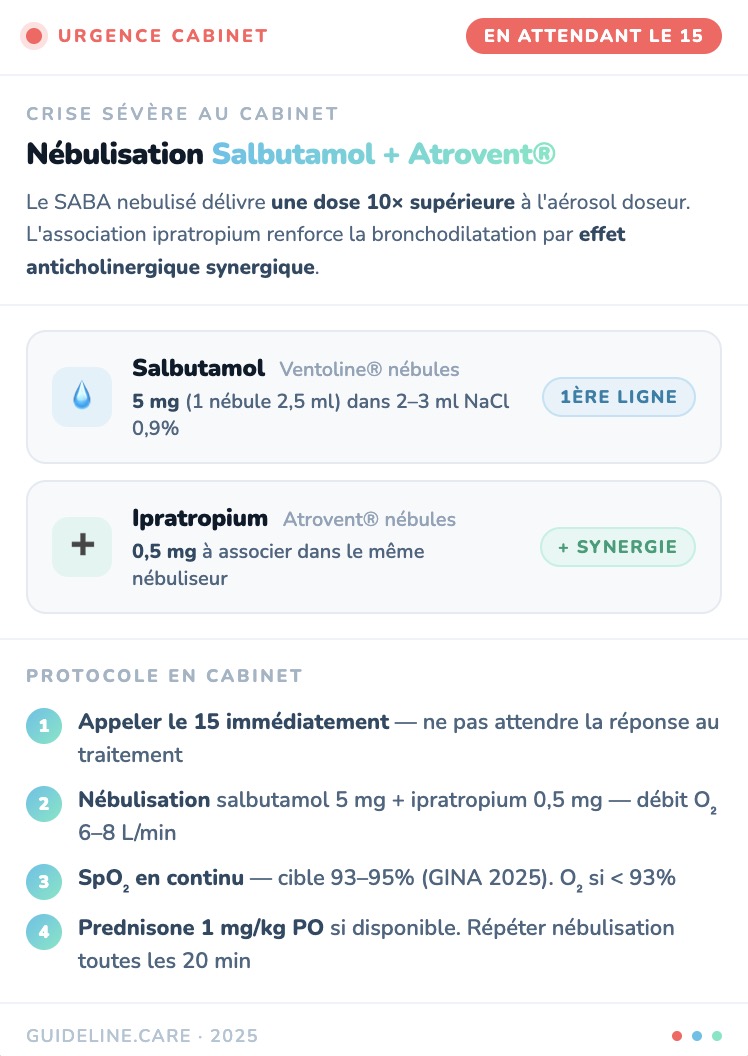Click the GUIDELINE.CARE · 2025 footer text
Image resolution: width=748 pixels, height=1056 pixels.
[142, 1036]
